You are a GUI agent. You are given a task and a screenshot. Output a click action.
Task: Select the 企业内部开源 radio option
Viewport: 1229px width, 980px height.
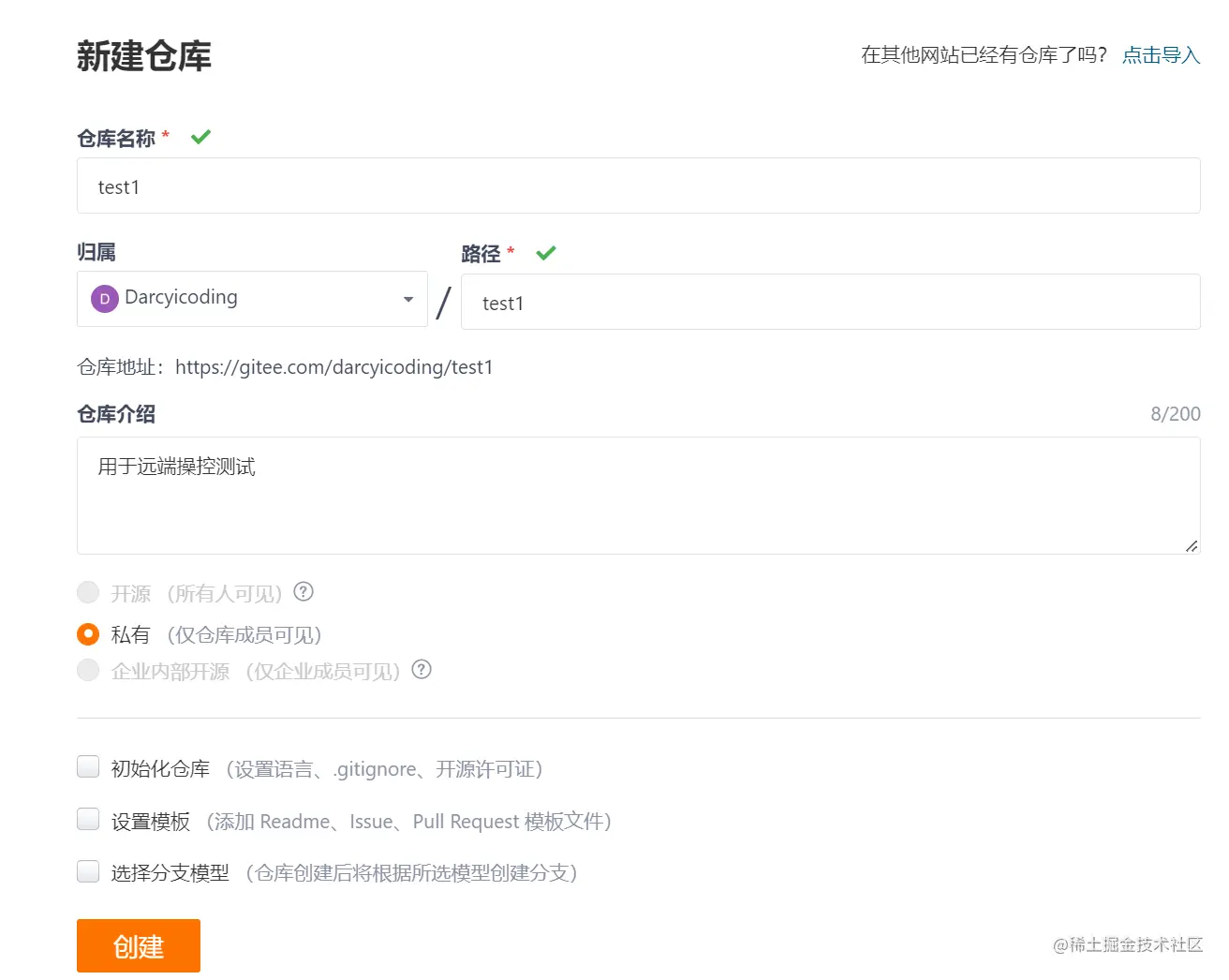(88, 670)
